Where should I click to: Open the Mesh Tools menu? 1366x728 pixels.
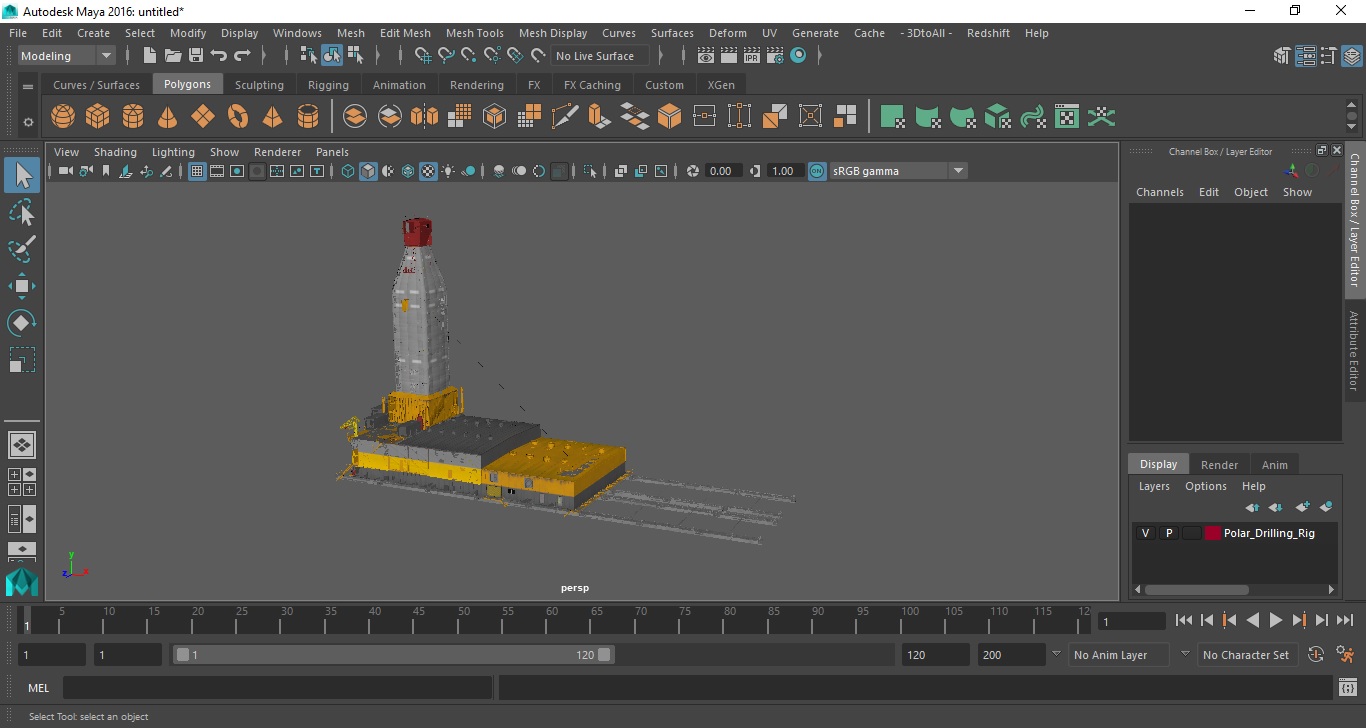coord(475,33)
